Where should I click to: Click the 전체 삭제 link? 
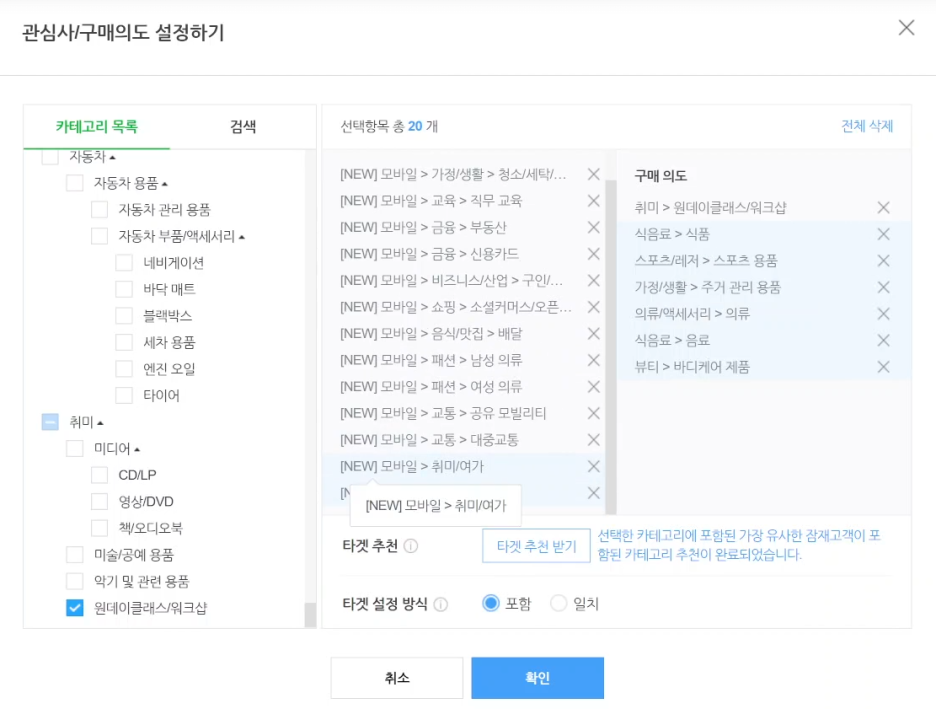[x=867, y=126]
